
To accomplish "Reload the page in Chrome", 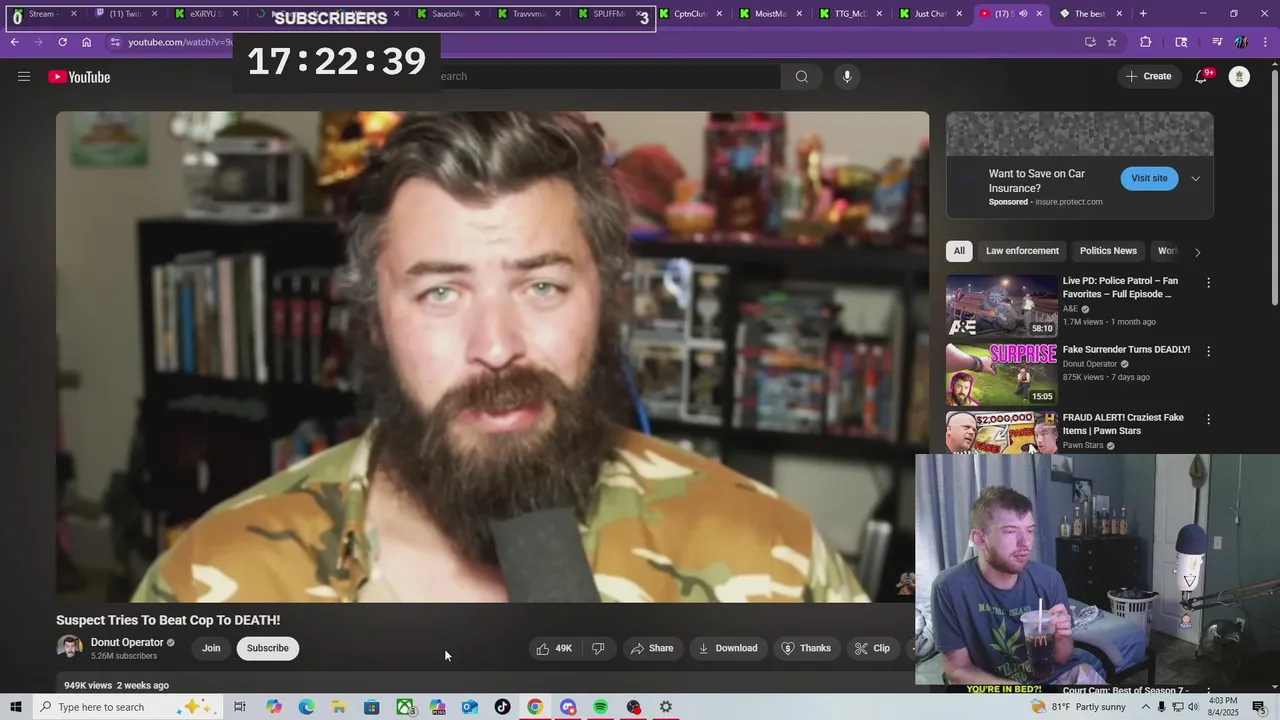I will pyautogui.click(x=62, y=42).
